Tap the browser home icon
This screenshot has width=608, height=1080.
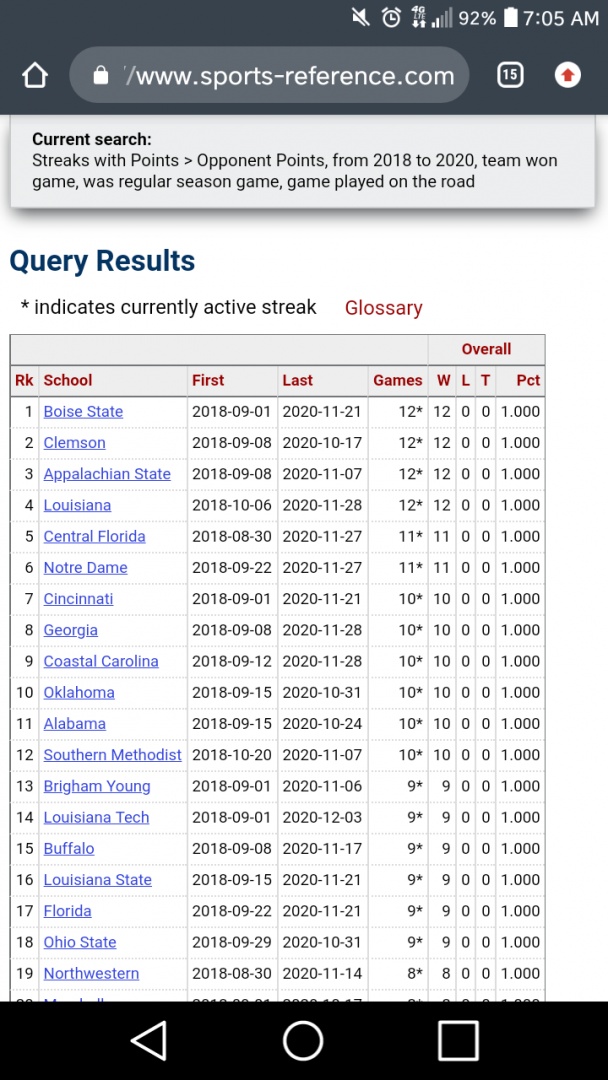click(35, 75)
